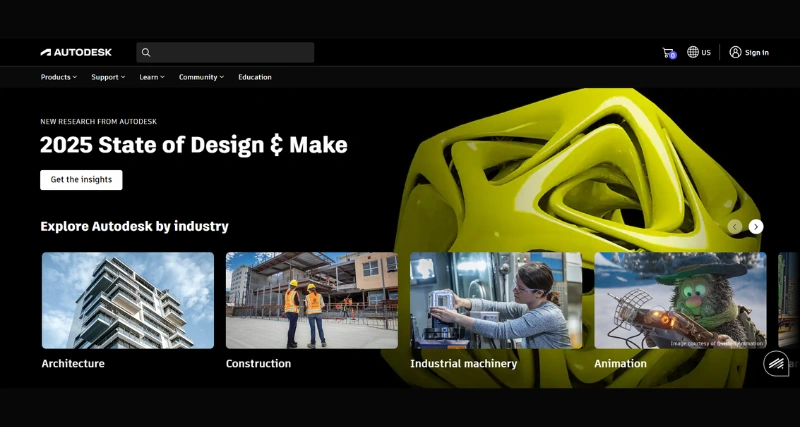Open the Autodesk Assistant chat icon
Image resolution: width=800 pixels, height=427 pixels.
click(776, 365)
